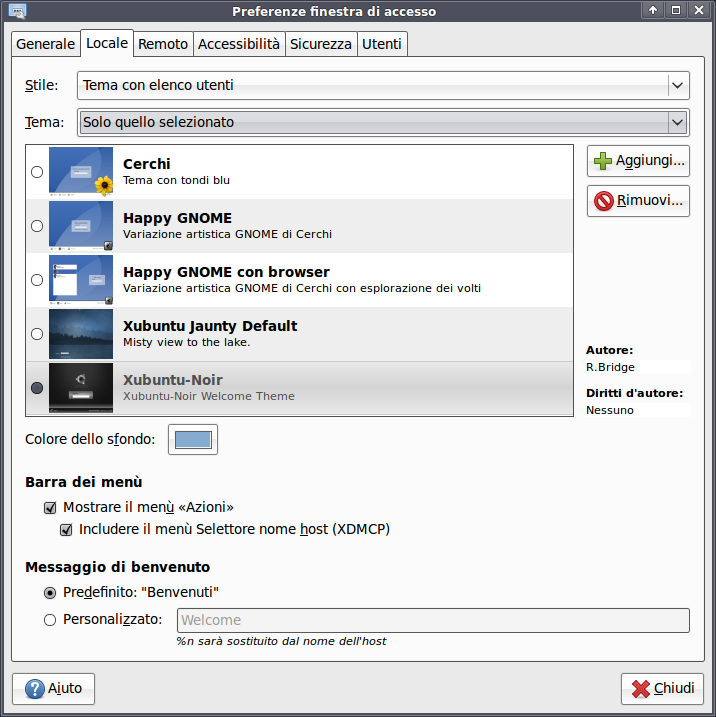Toggle the Selettore nome host (XDMCP) checkbox
The height and width of the screenshot is (717, 716).
pyautogui.click(x=67, y=529)
